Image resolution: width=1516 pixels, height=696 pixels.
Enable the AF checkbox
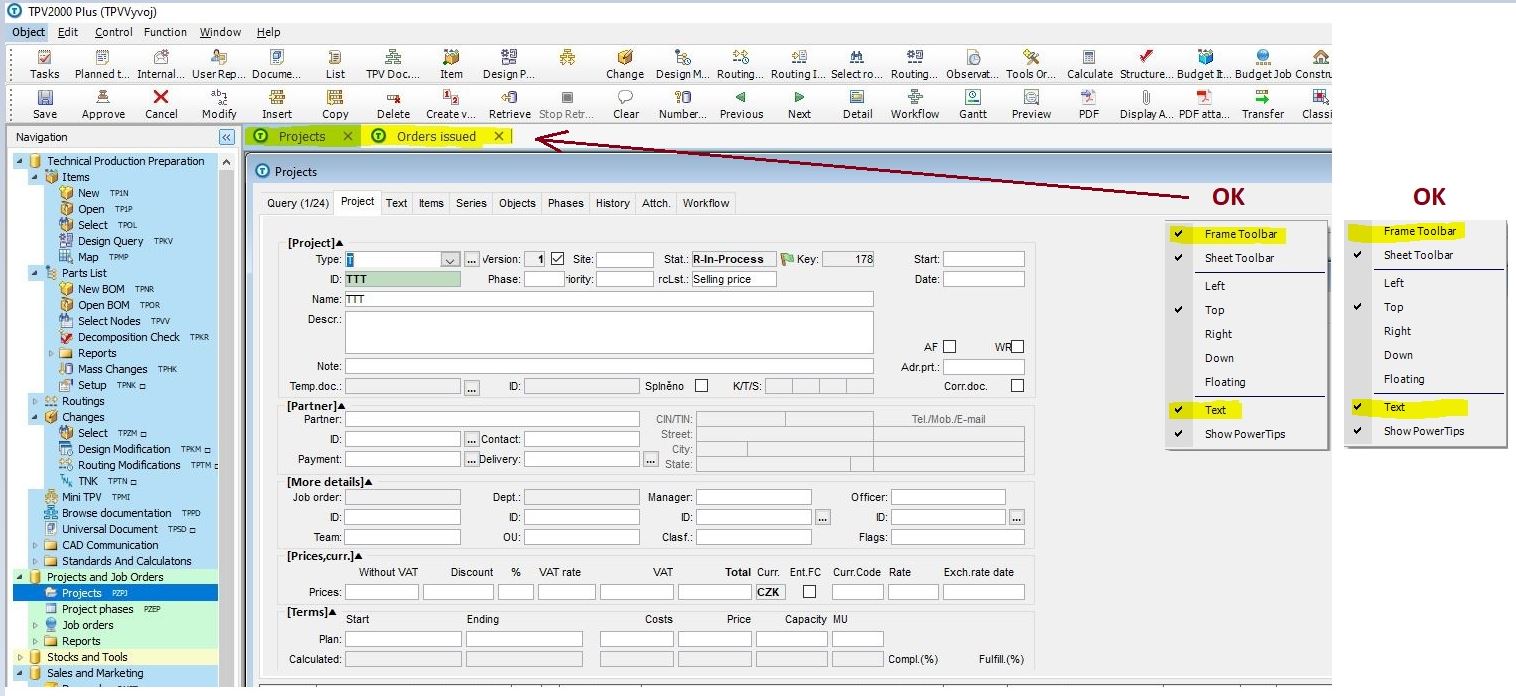point(949,347)
